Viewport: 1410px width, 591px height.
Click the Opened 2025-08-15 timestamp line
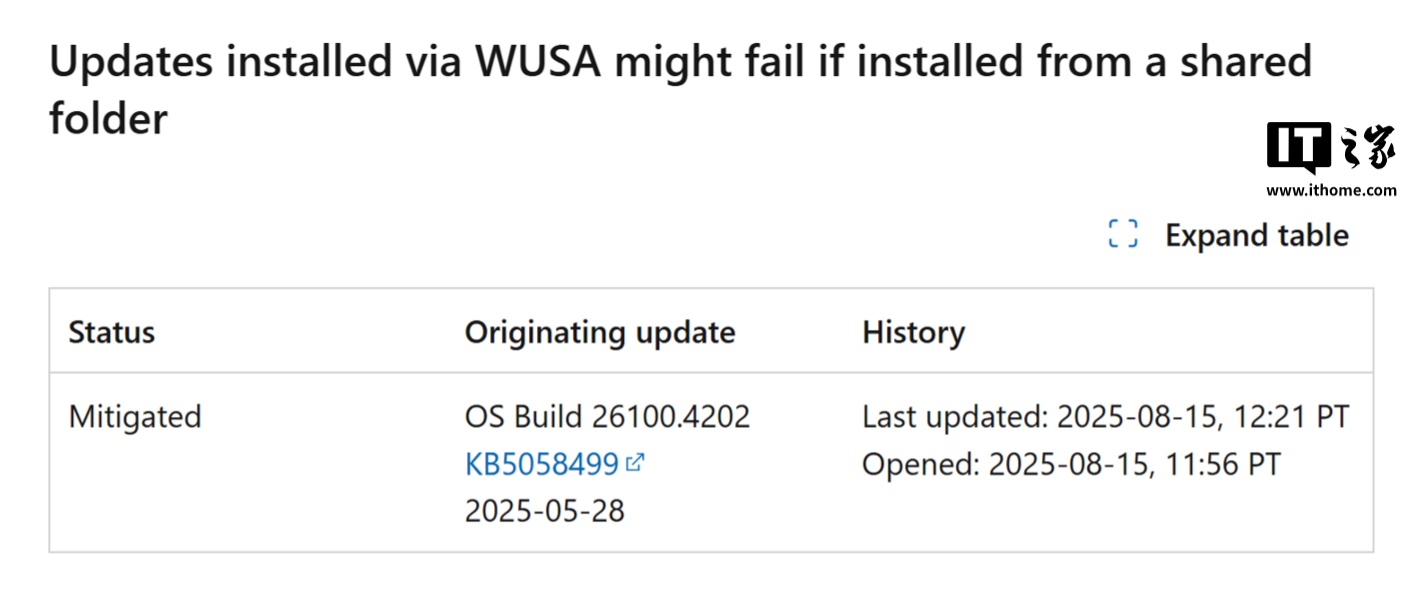click(x=1072, y=464)
